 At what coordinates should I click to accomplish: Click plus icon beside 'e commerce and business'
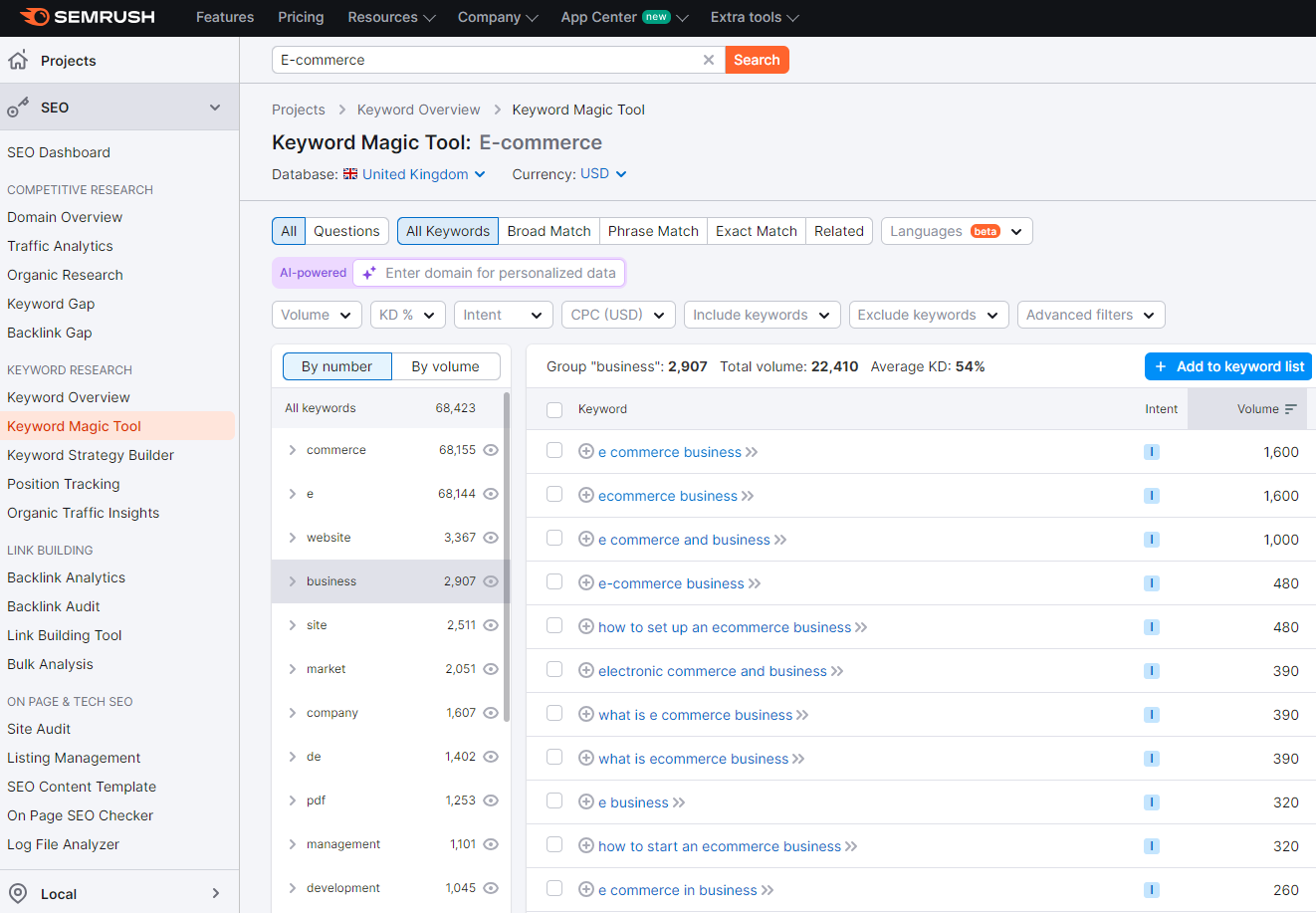586,540
